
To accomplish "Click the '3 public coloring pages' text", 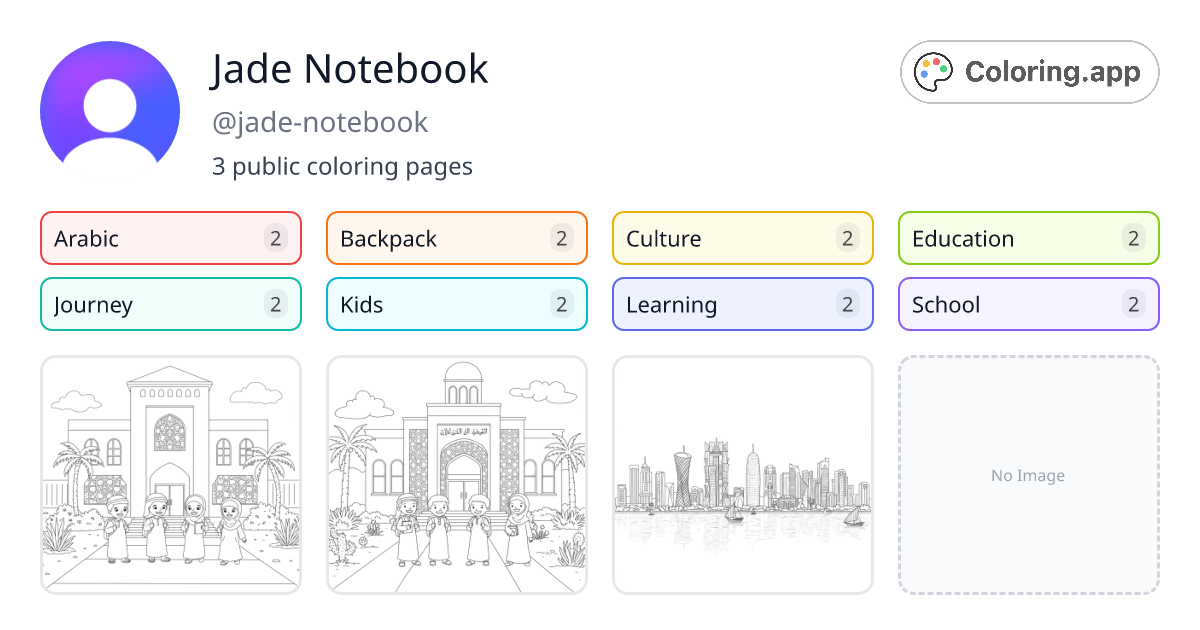I will (342, 166).
